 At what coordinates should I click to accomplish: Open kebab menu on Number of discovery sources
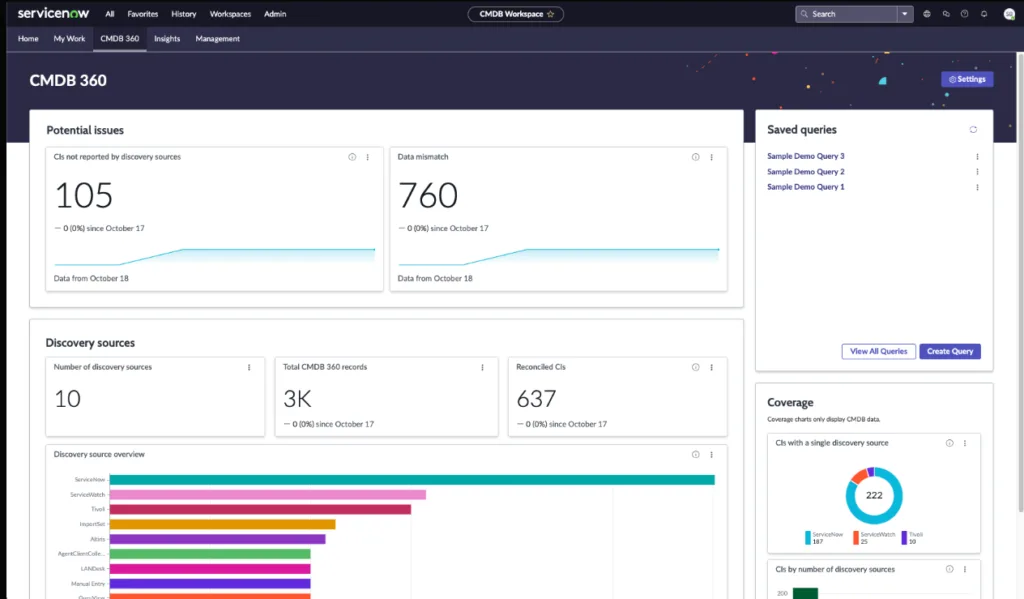click(249, 367)
